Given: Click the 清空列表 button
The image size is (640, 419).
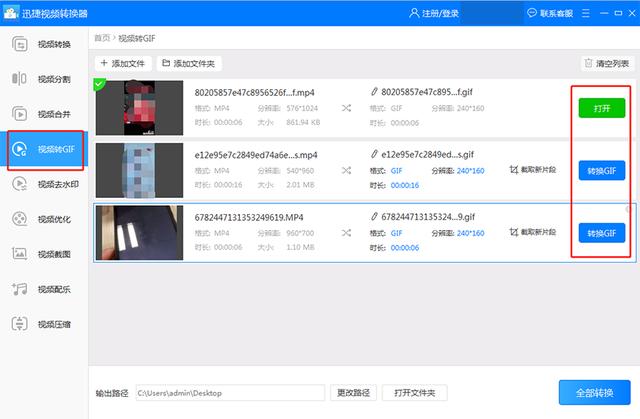Looking at the screenshot, I should (607, 63).
